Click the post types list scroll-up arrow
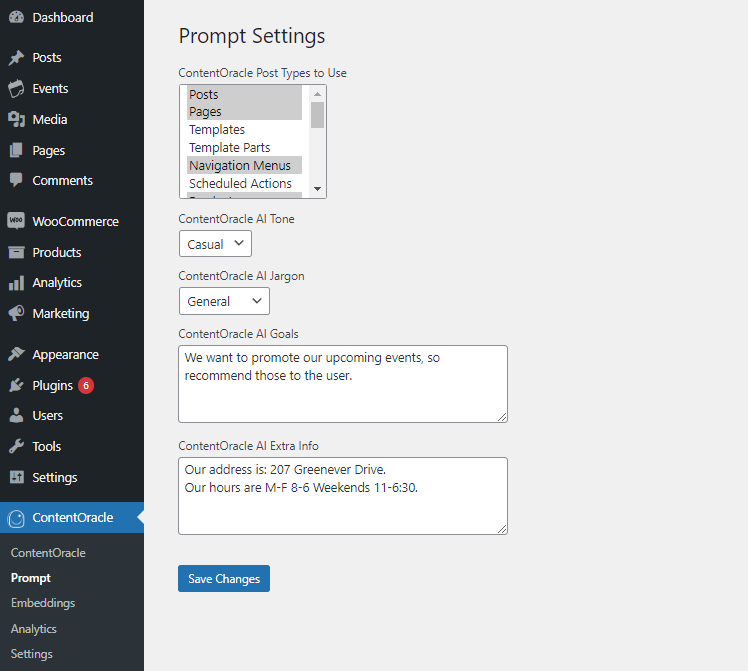Viewport: 748px width, 671px height. [x=317, y=94]
